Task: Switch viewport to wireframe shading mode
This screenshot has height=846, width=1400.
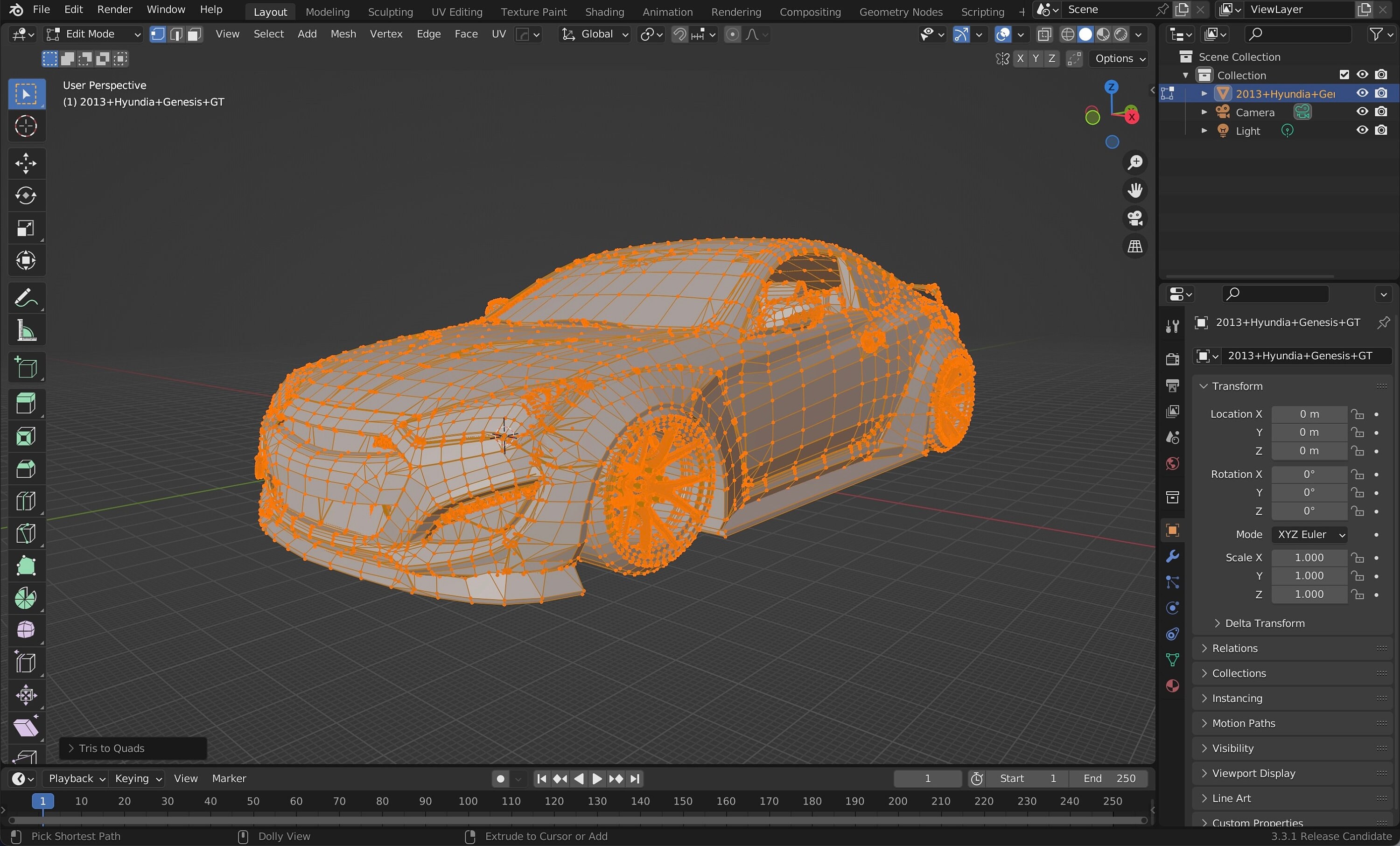Action: [x=1068, y=34]
